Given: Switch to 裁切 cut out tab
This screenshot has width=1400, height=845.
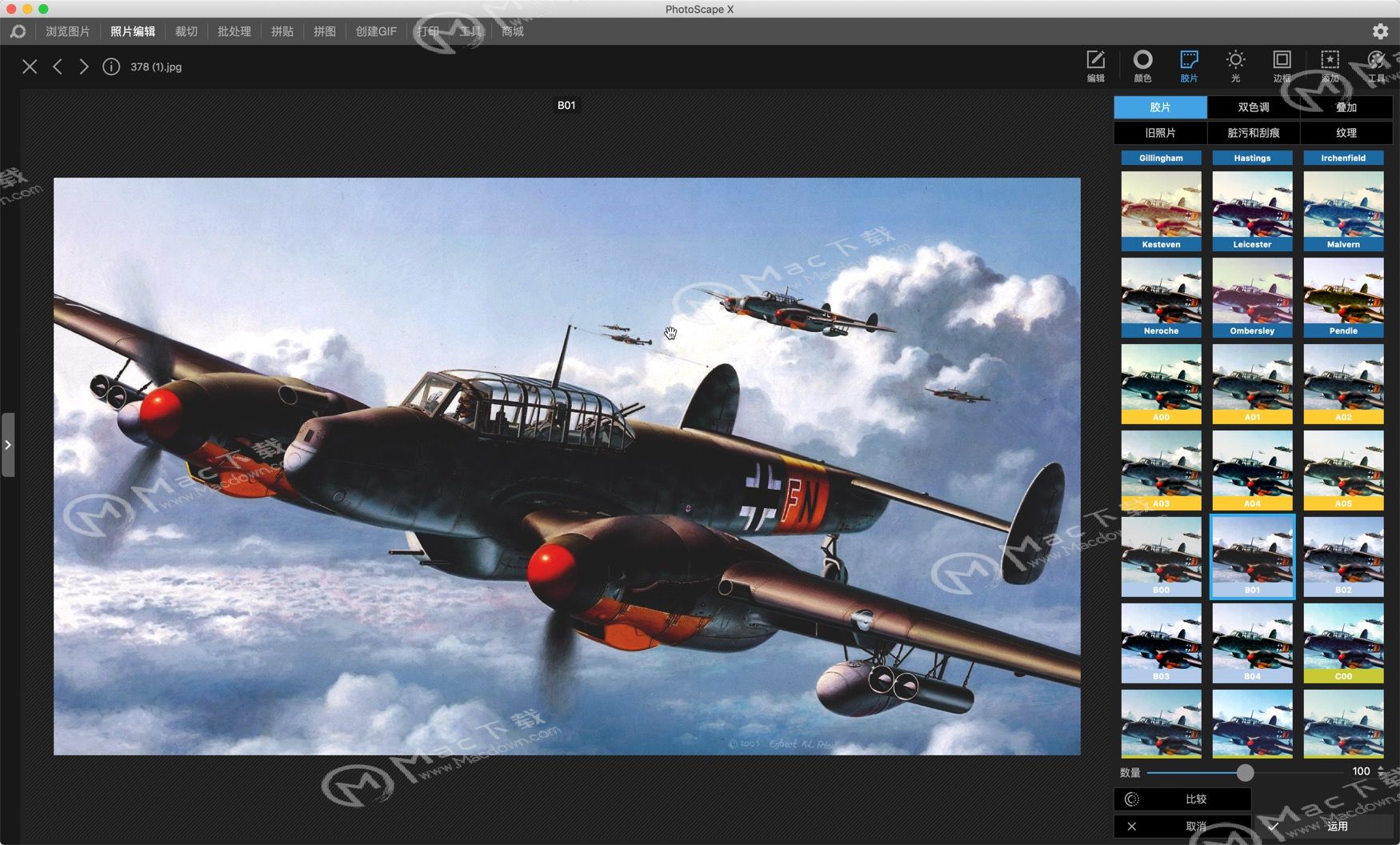Looking at the screenshot, I should tap(186, 31).
